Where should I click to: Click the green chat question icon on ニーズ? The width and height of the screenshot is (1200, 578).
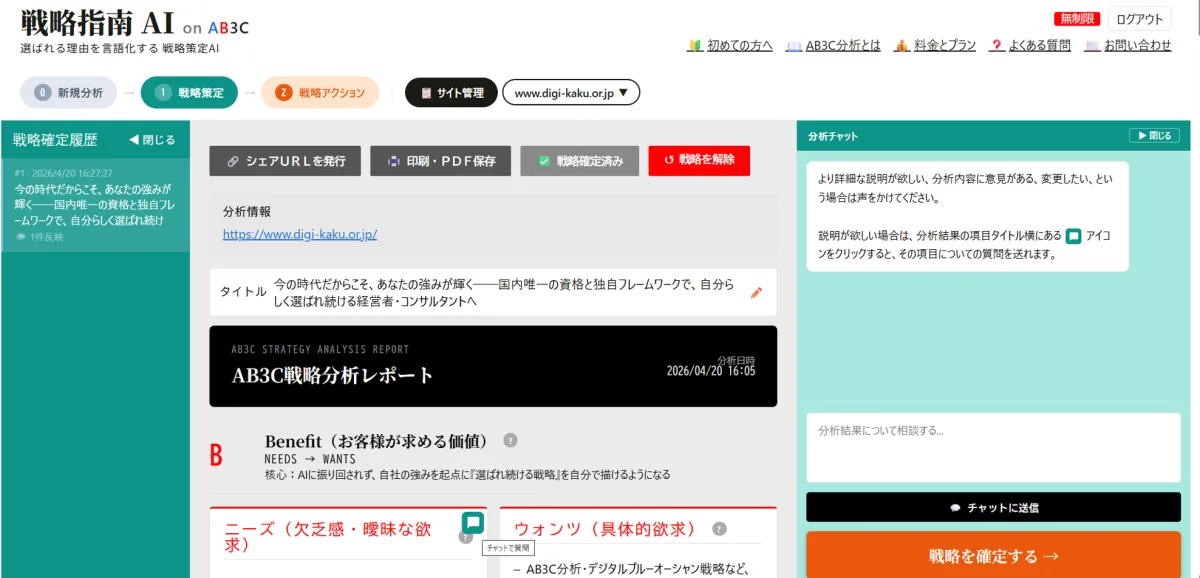click(x=473, y=522)
